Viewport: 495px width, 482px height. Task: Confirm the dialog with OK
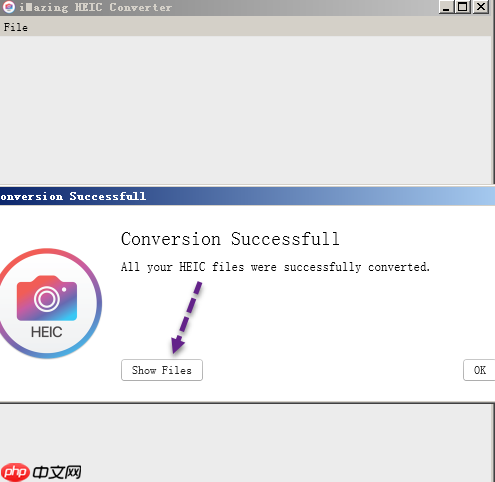coord(479,370)
